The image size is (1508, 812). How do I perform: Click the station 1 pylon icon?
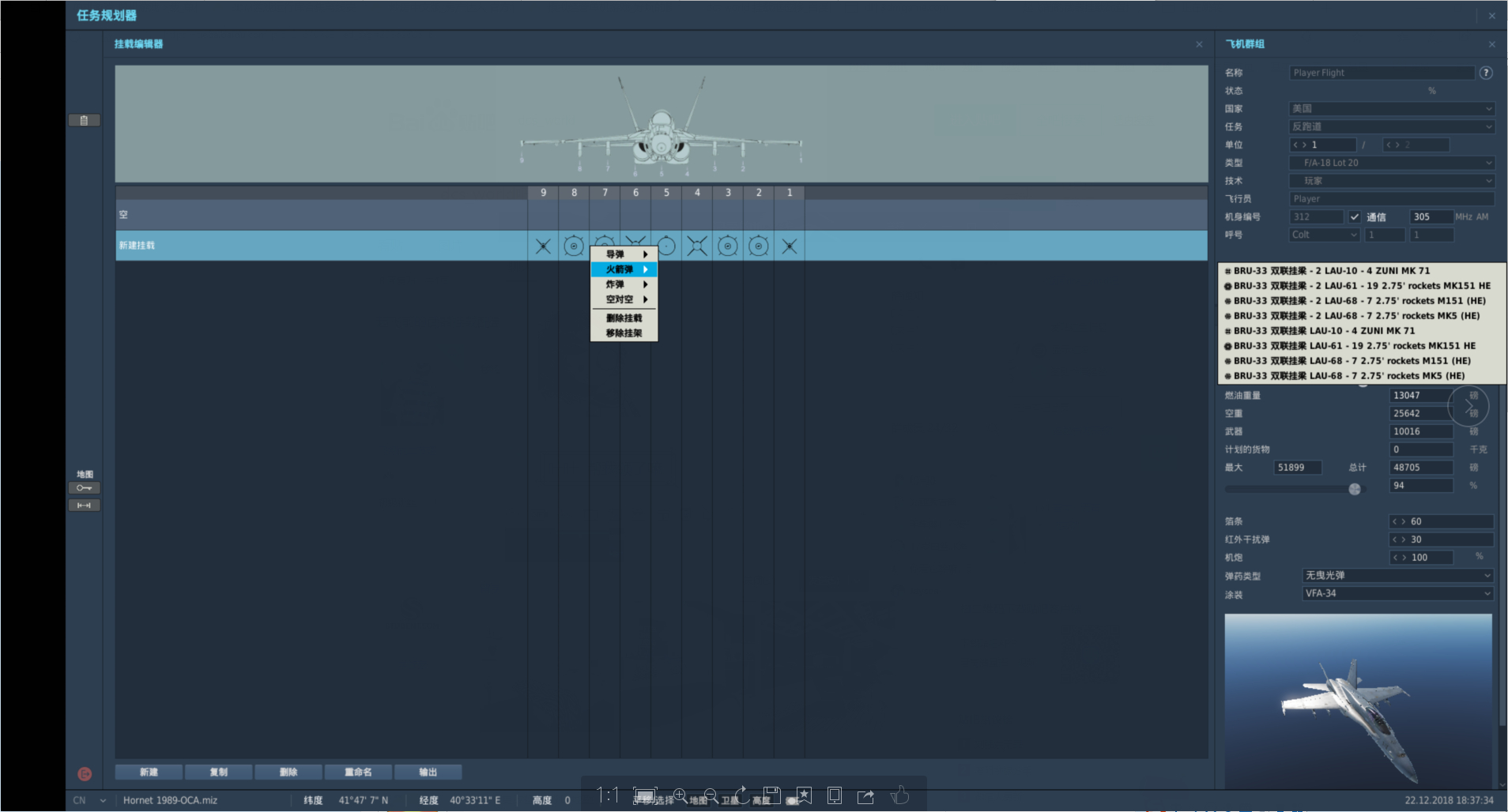point(790,246)
